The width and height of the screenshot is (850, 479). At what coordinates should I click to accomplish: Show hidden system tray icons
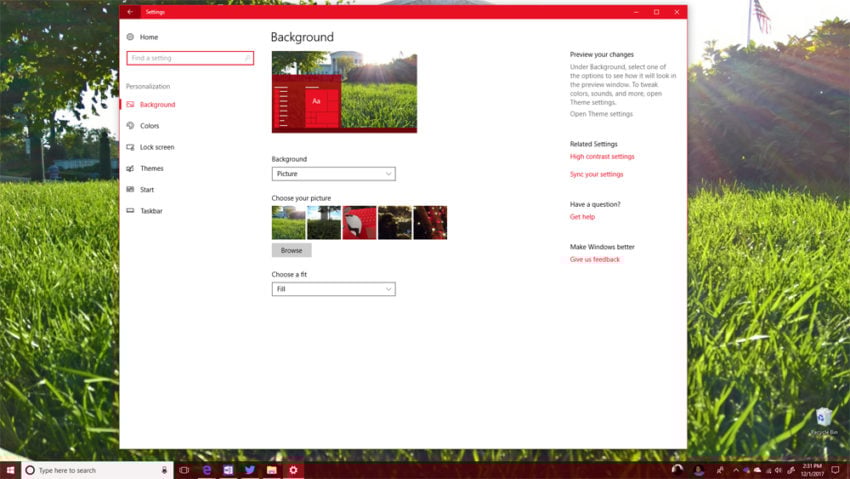736,470
